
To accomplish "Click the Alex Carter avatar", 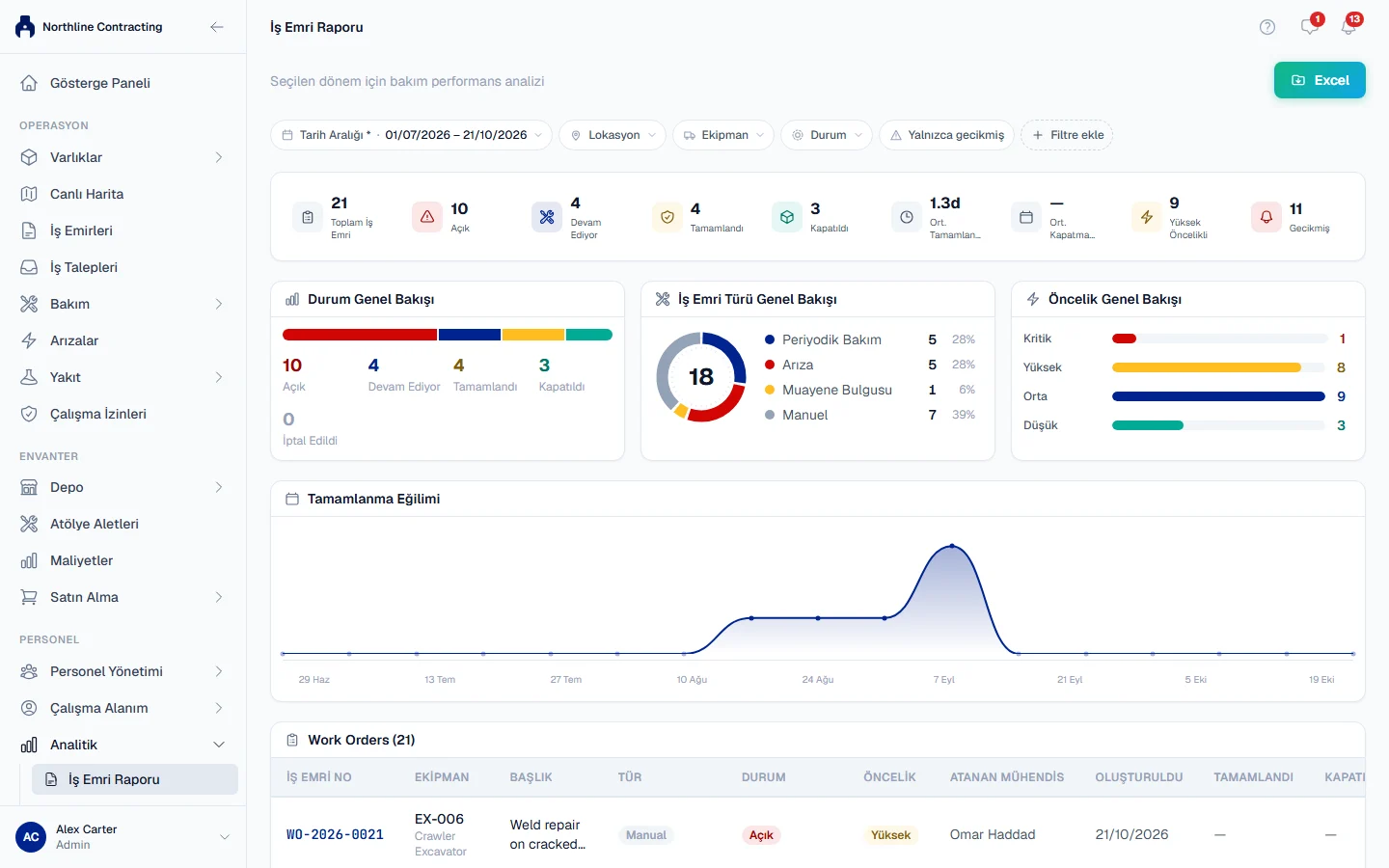I will 31,837.
